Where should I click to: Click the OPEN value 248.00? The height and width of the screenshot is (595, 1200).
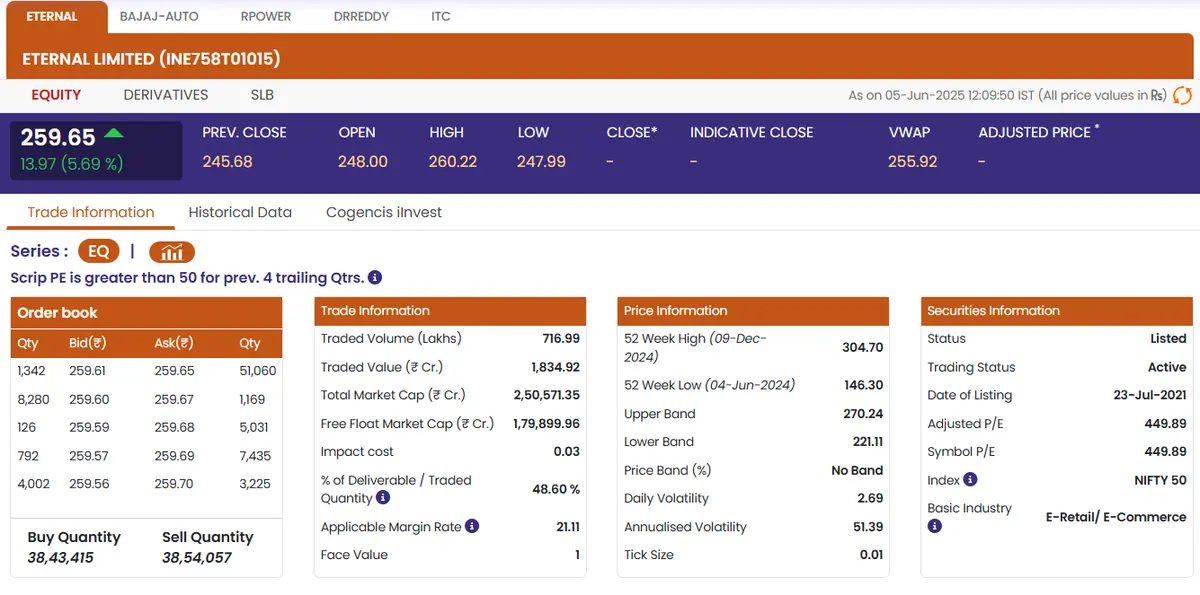363,161
